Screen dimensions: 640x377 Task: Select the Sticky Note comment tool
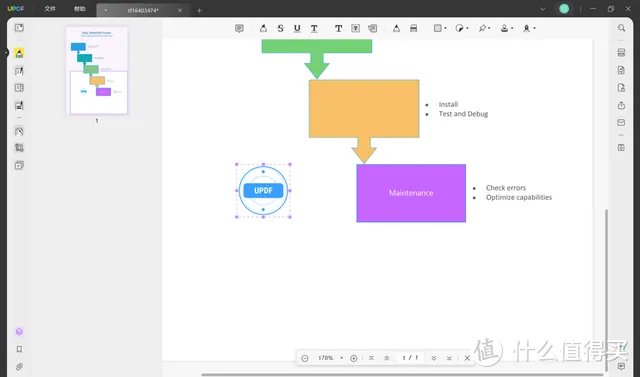click(239, 28)
